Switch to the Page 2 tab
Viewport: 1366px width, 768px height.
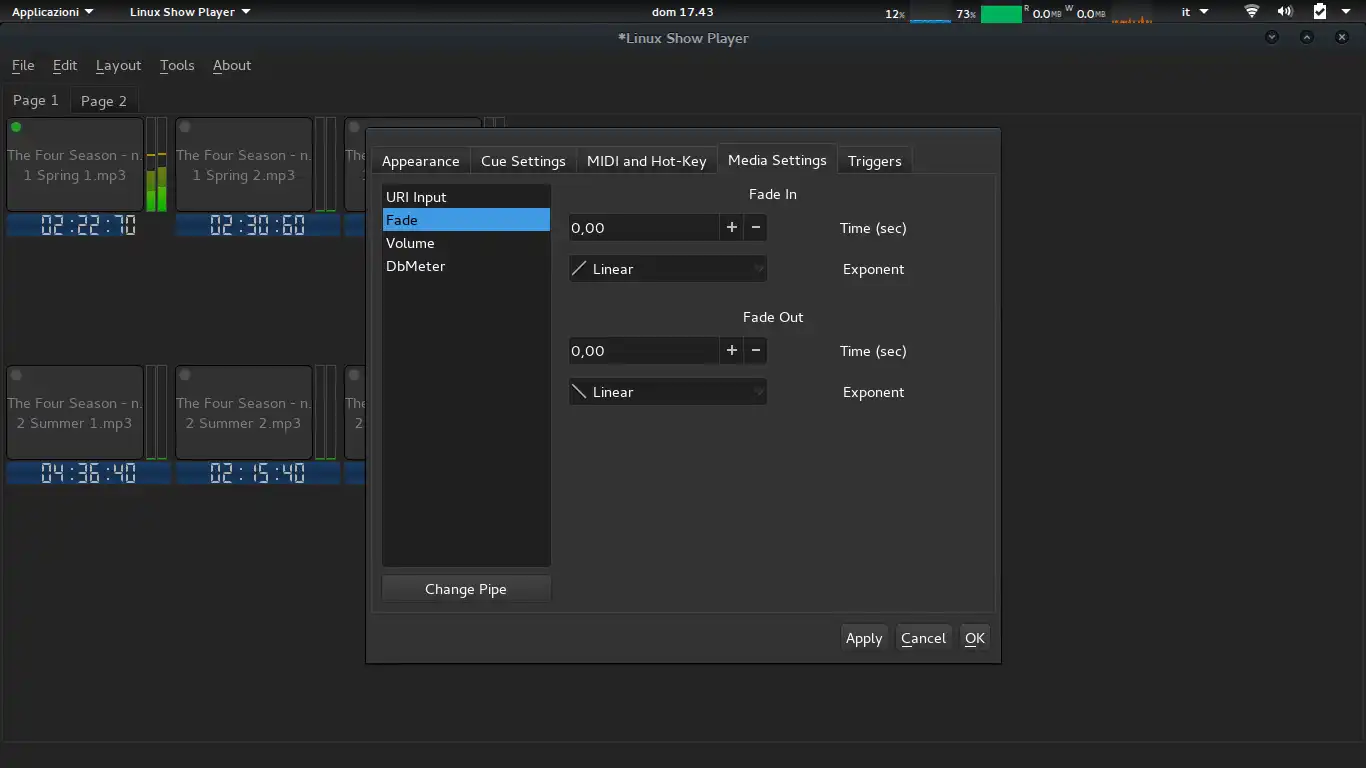tap(104, 101)
